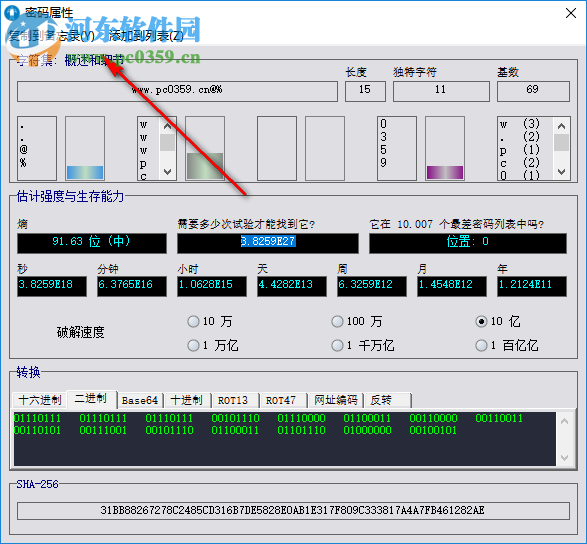
Task: Click the w (3) frequency row
Action: 520,124
